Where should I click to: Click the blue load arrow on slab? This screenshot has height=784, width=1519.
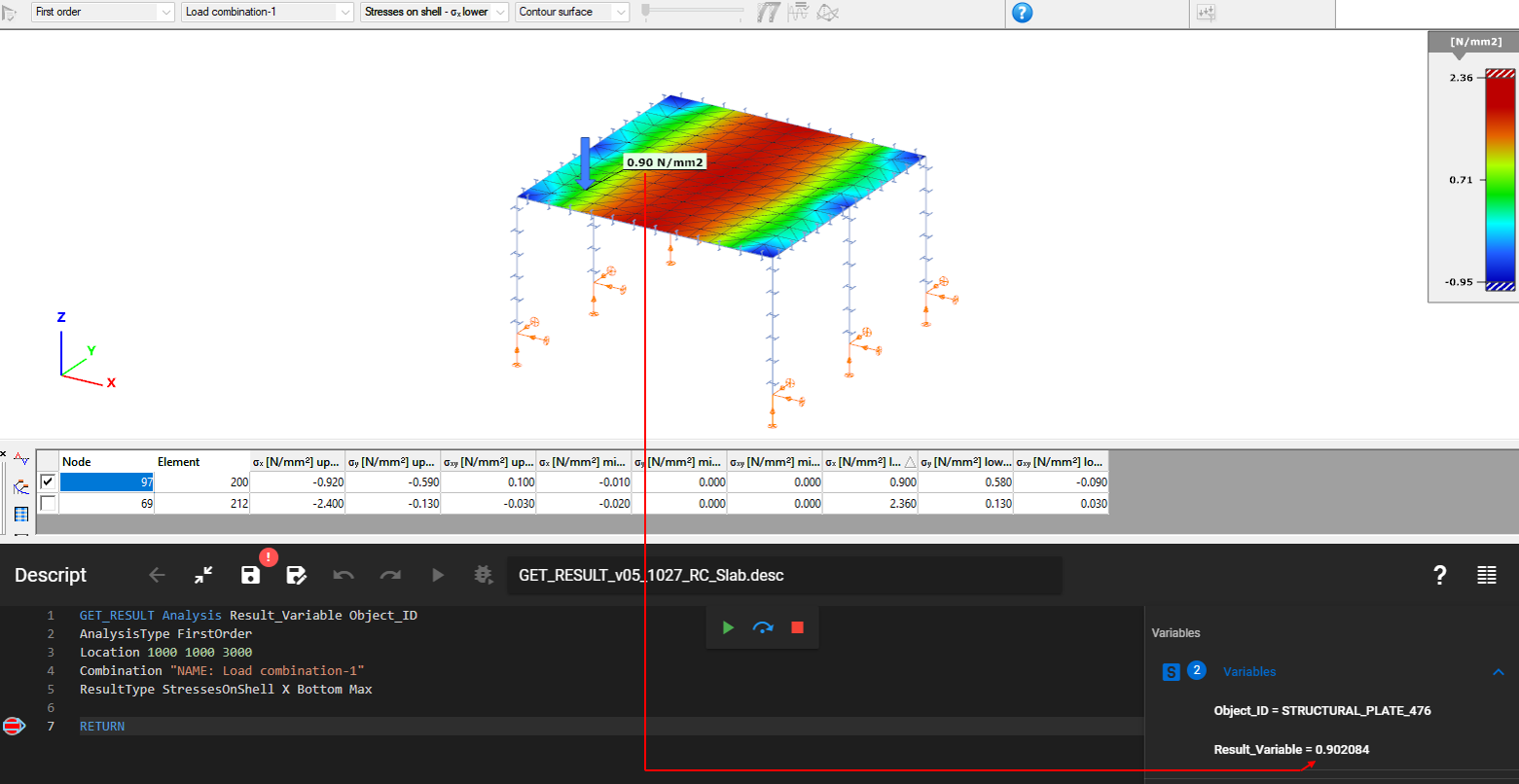coord(585,162)
